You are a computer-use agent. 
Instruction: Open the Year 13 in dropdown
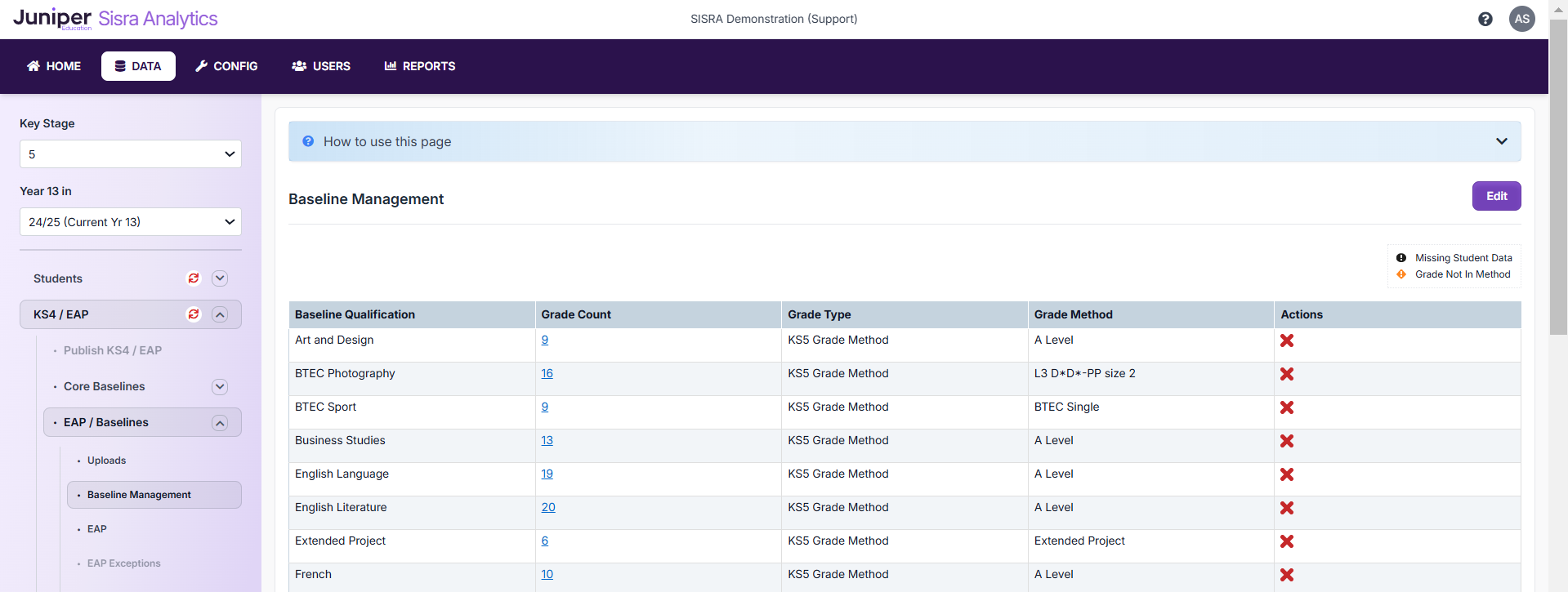131,222
